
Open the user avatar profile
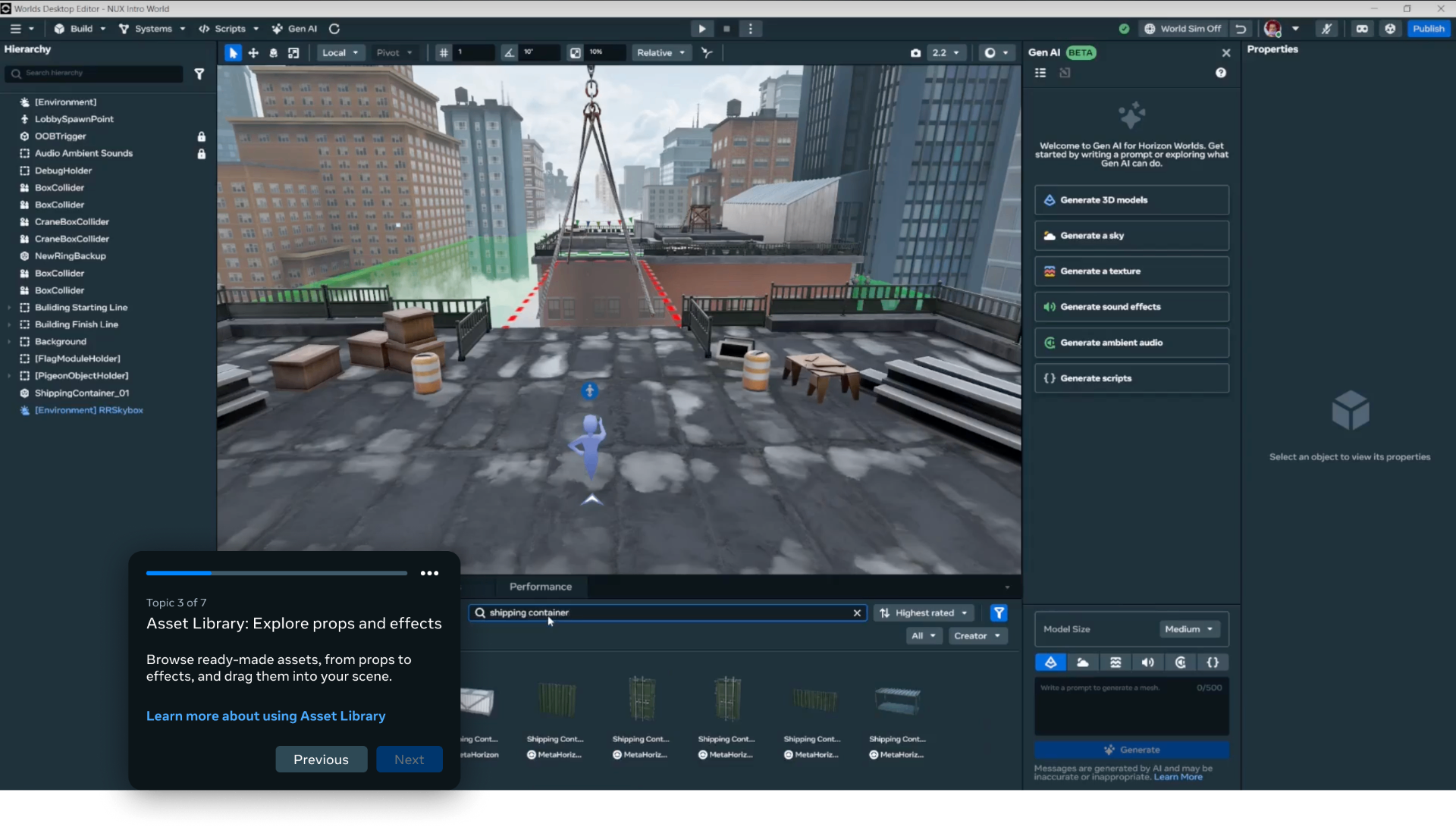coord(1272,29)
